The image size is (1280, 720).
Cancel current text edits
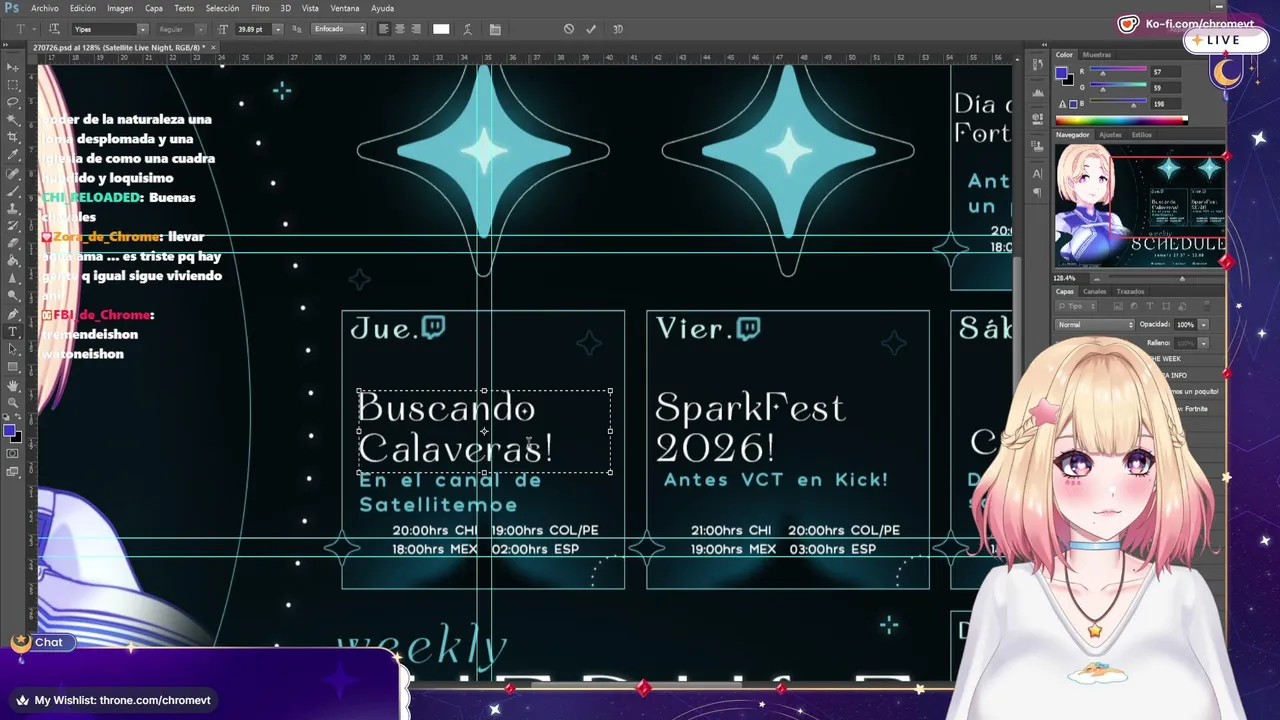click(569, 29)
